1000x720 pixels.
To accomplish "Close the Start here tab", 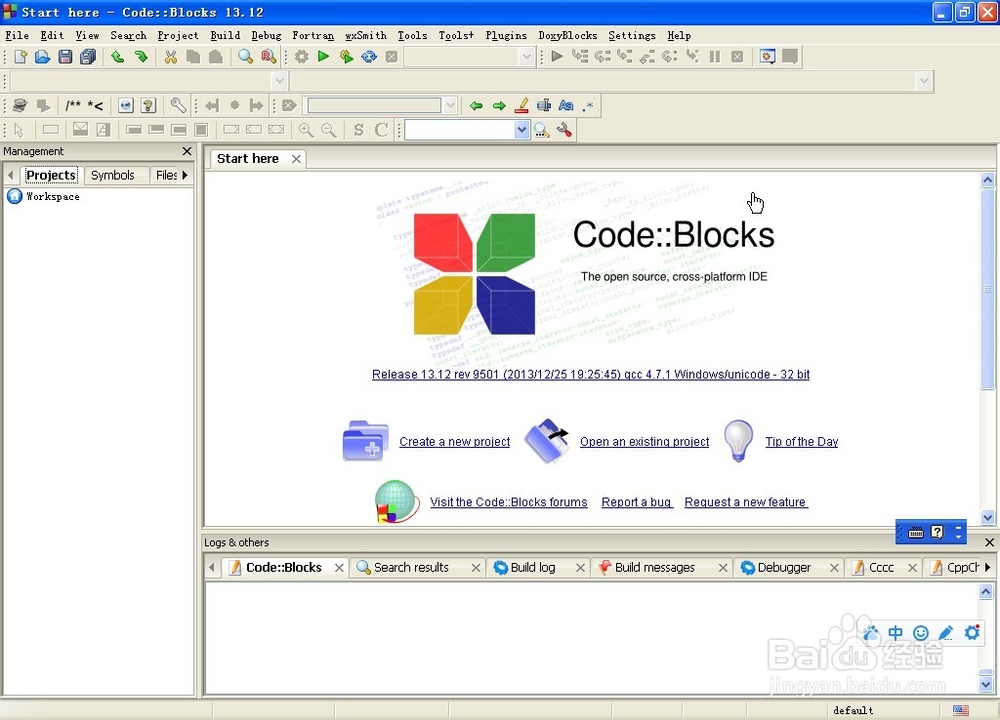I will coord(296,159).
